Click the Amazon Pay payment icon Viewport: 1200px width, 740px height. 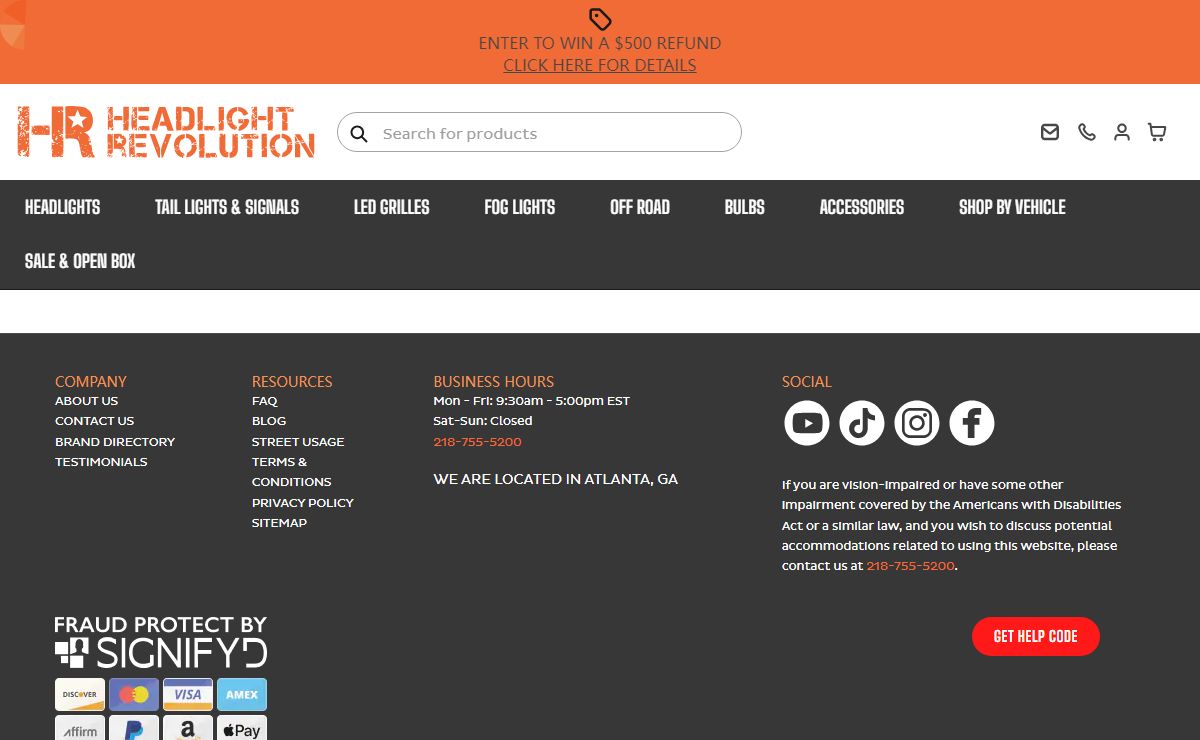click(x=188, y=728)
